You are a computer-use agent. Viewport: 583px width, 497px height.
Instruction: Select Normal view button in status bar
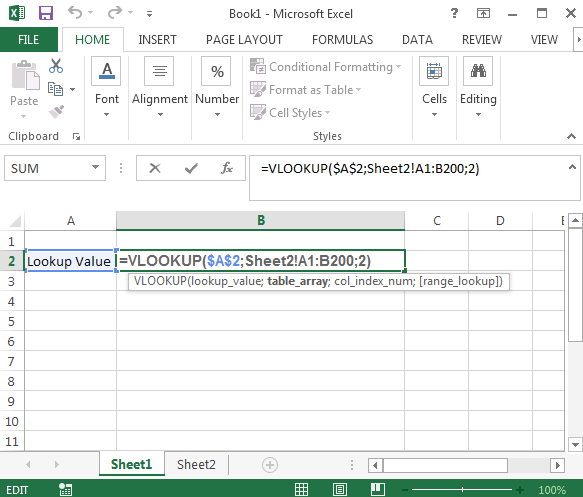[302, 489]
